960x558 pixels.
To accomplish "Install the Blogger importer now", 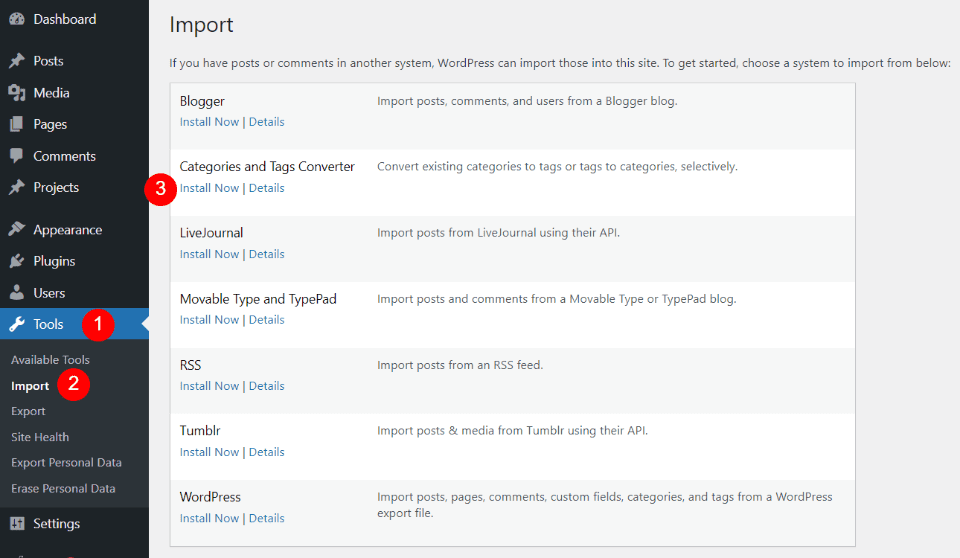I will [209, 122].
